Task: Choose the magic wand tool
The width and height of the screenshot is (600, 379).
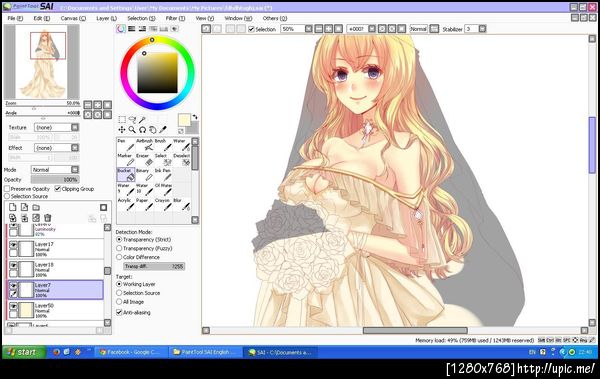Action: pyautogui.click(x=142, y=119)
